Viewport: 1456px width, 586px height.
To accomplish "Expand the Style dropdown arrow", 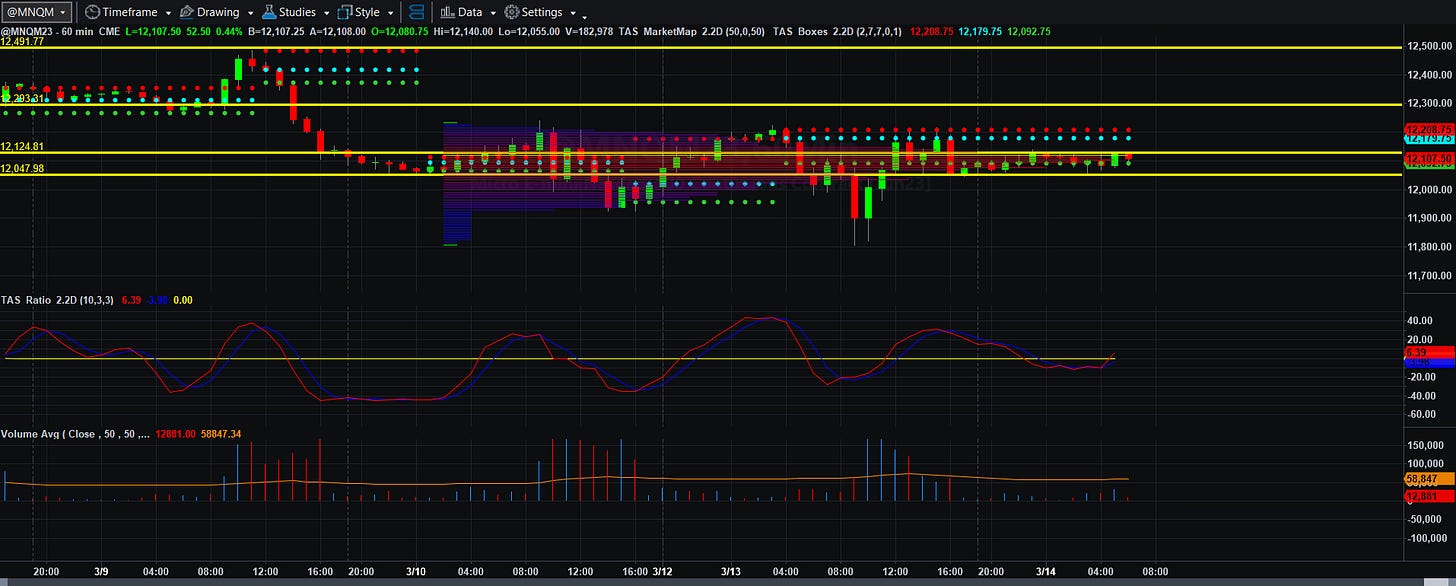I will pyautogui.click(x=390, y=13).
